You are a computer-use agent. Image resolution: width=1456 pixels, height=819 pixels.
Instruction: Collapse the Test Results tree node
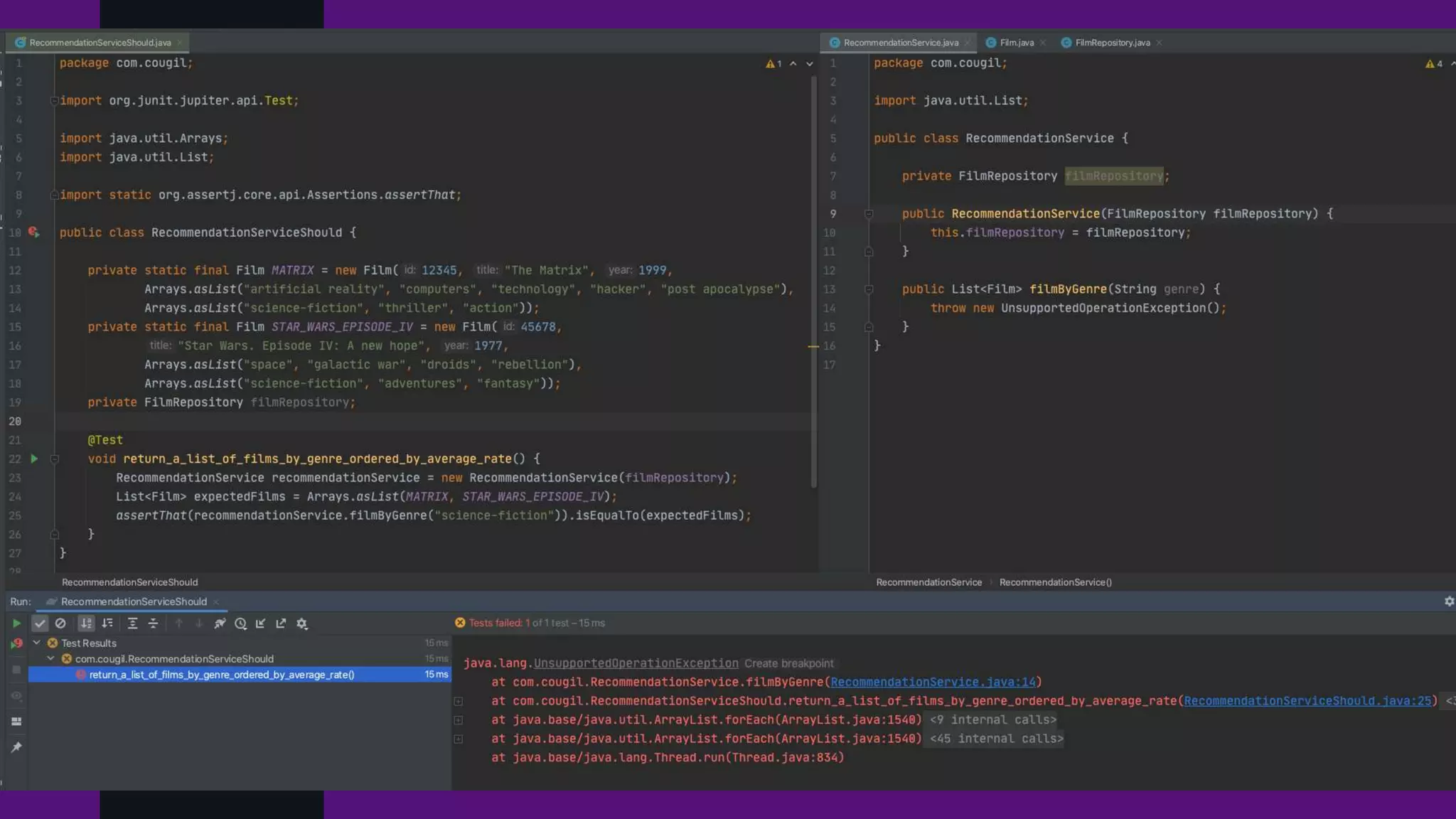[36, 643]
